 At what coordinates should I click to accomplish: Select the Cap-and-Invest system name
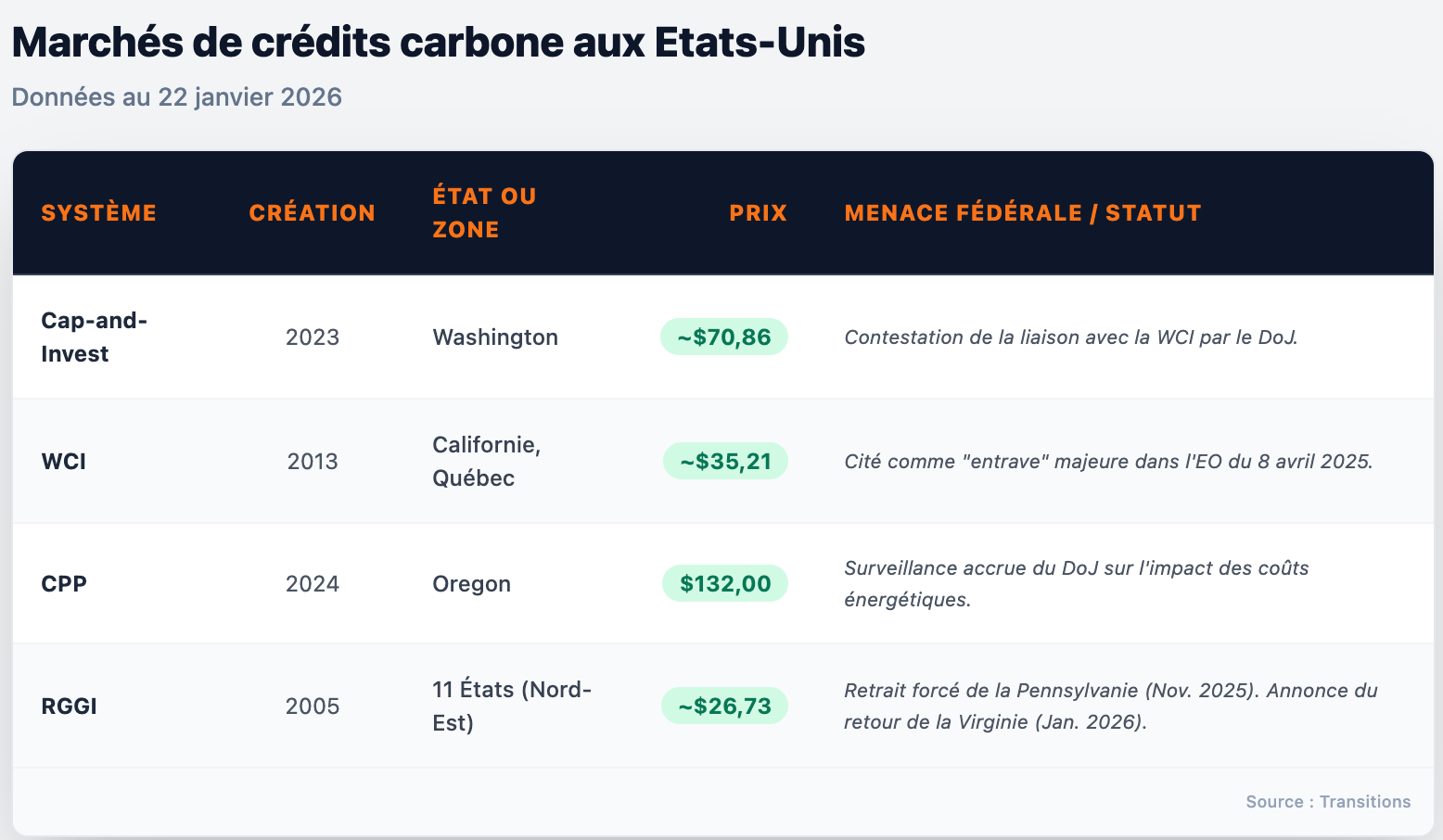tap(94, 337)
